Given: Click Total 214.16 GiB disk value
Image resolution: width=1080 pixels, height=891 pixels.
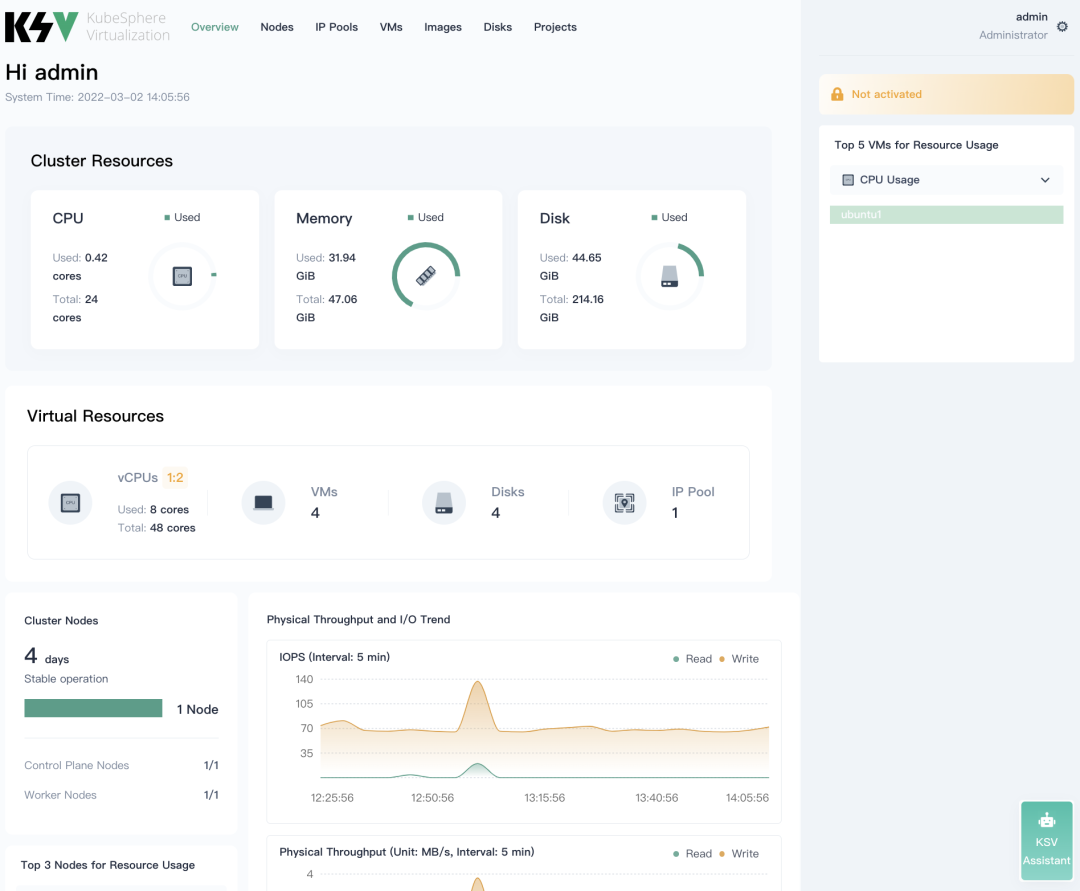Looking at the screenshot, I should pyautogui.click(x=572, y=308).
